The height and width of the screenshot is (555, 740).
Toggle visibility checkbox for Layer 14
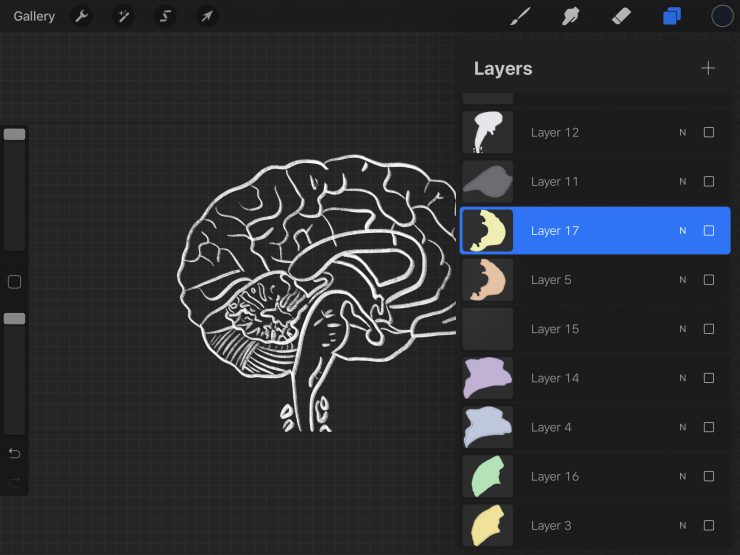(x=709, y=378)
